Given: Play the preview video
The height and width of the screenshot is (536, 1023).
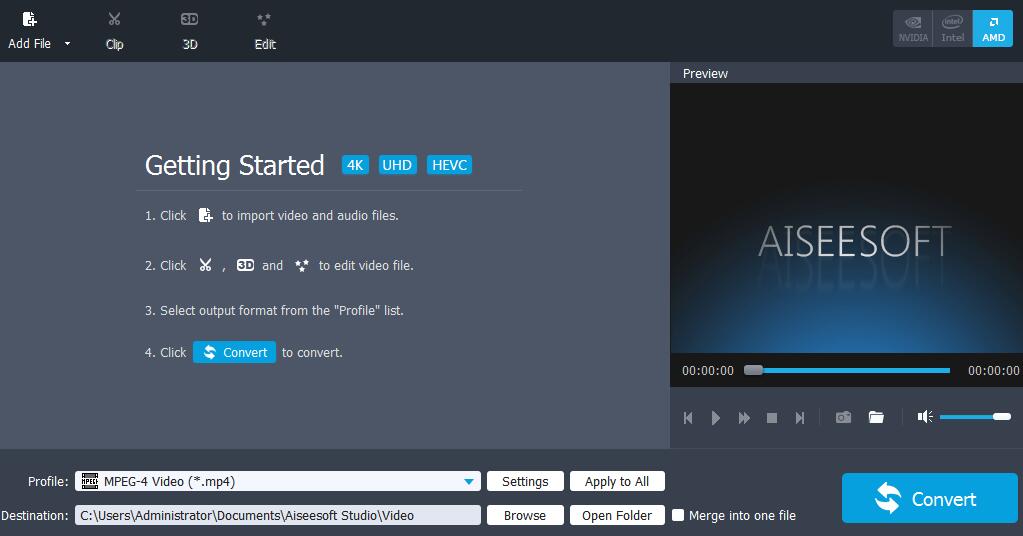Looking at the screenshot, I should click(716, 418).
